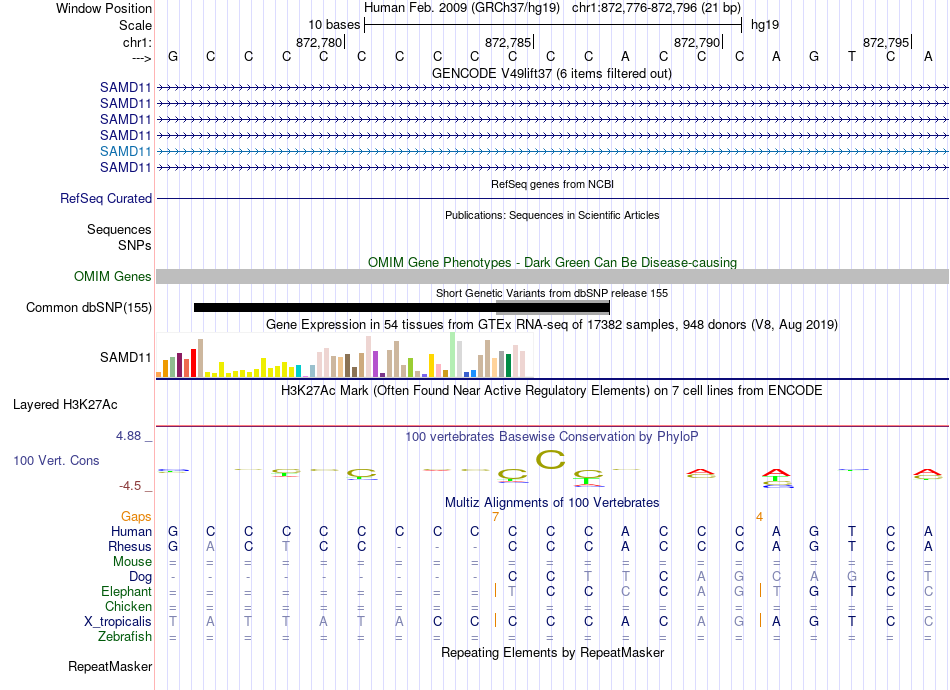Click the 872,790 ruler coordinate
Viewport: 950px width, 690px height.
click(x=697, y=42)
